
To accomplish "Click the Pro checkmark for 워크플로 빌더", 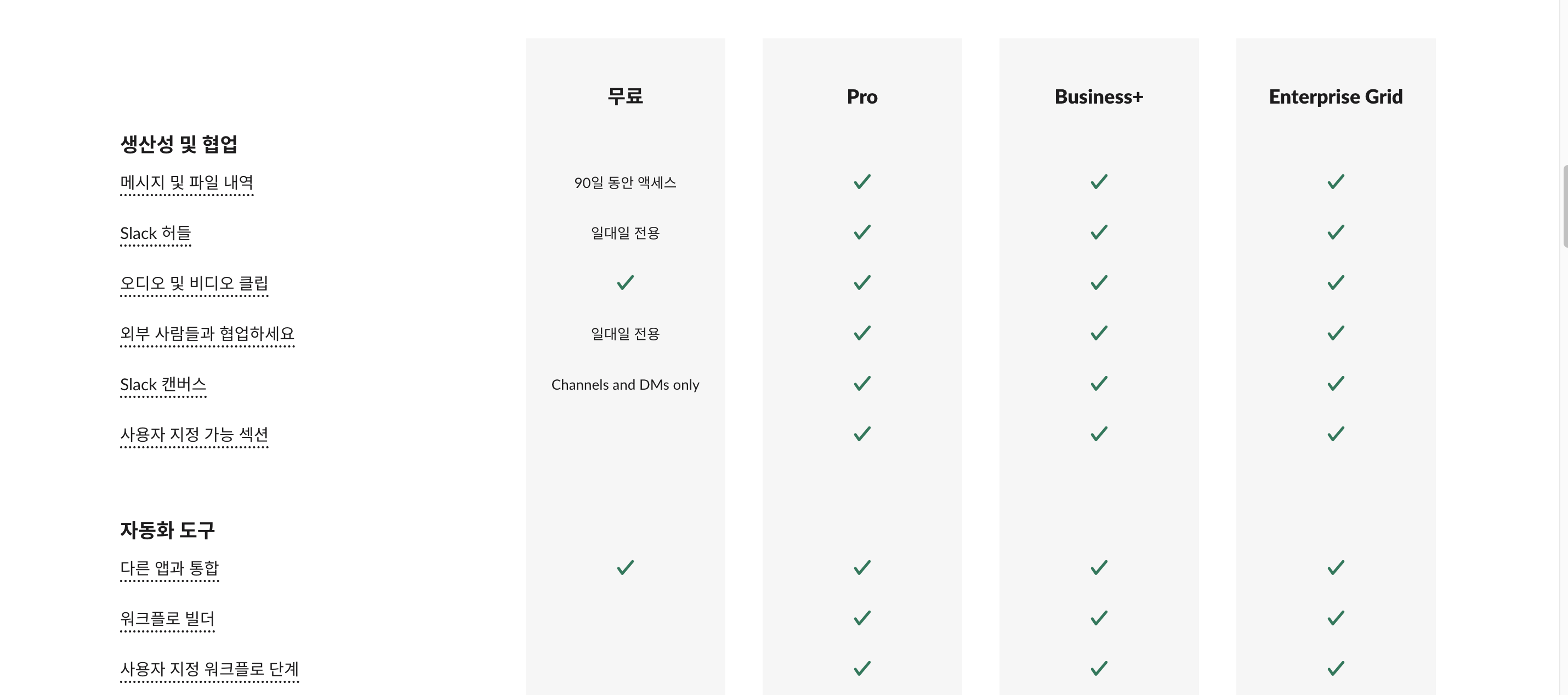I will click(x=862, y=618).
